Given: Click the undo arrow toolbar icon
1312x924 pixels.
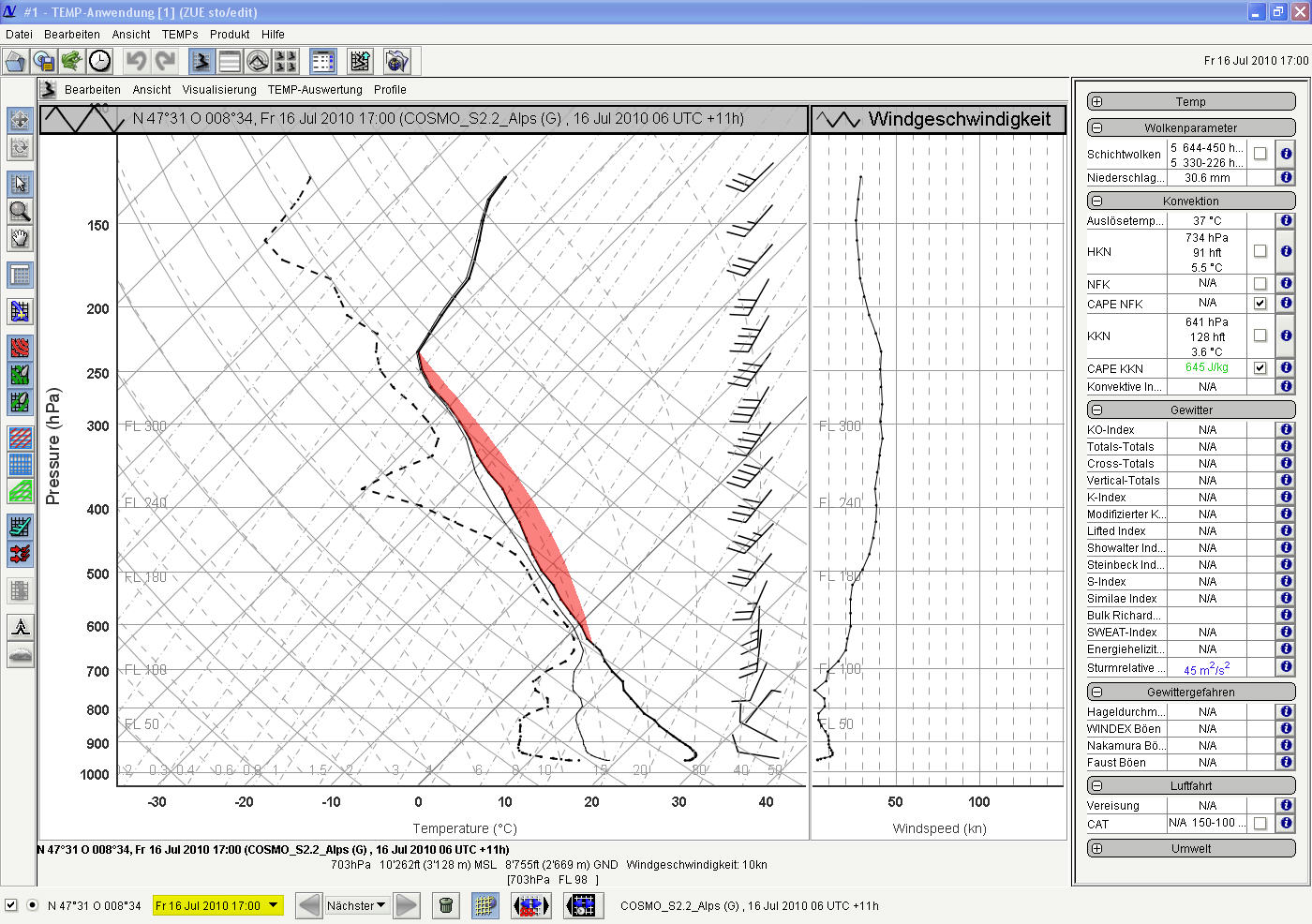Looking at the screenshot, I should pyautogui.click(x=137, y=62).
